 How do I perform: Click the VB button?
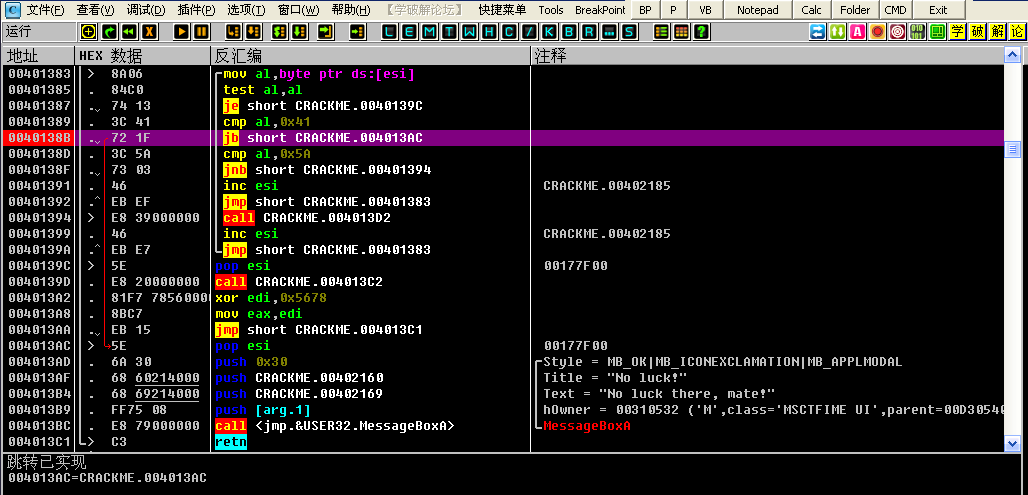click(x=705, y=10)
